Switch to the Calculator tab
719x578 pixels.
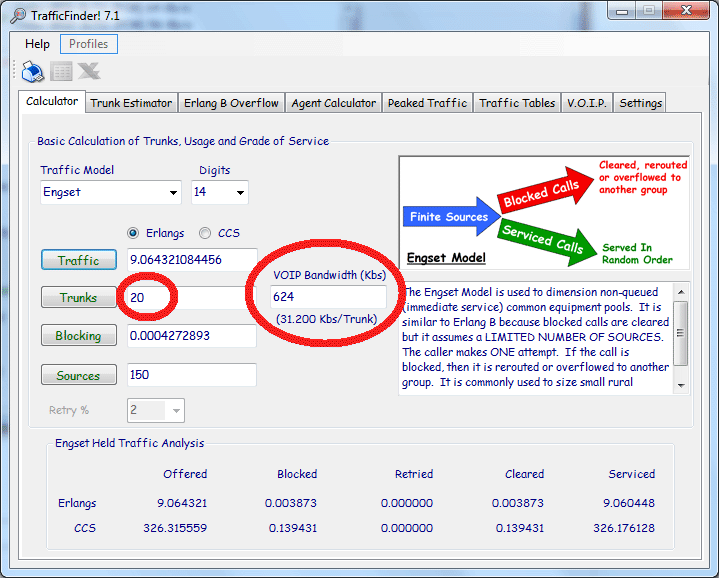[x=52, y=101]
